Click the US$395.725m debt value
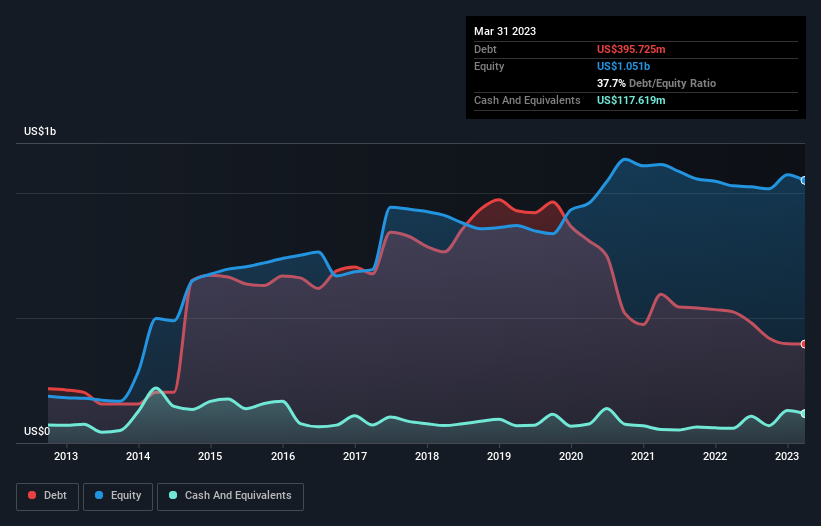Image resolution: width=821 pixels, height=526 pixels. [x=631, y=49]
